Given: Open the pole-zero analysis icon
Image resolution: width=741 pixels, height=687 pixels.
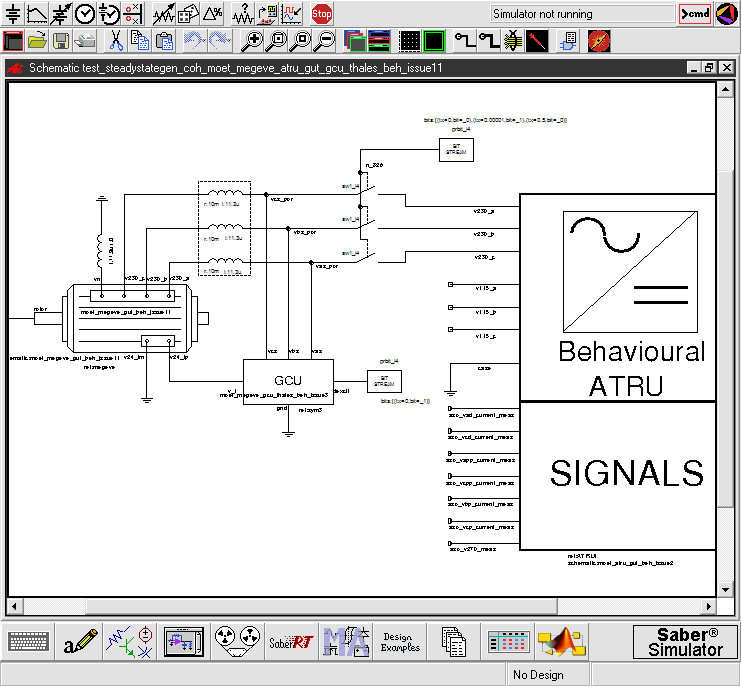Looking at the screenshot, I should point(133,14).
